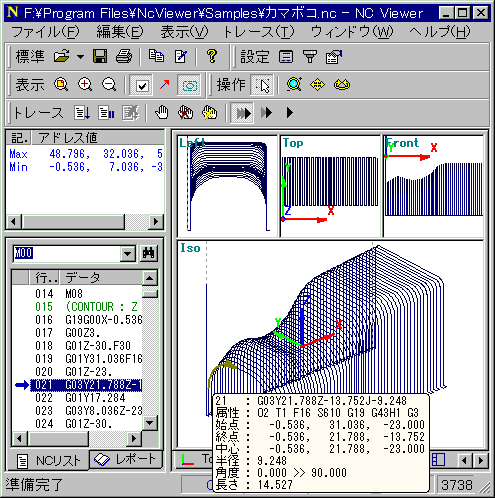Screen dimensions: 495x498
Task: Toggle the checkmark display button
Action: pyautogui.click(x=142, y=85)
